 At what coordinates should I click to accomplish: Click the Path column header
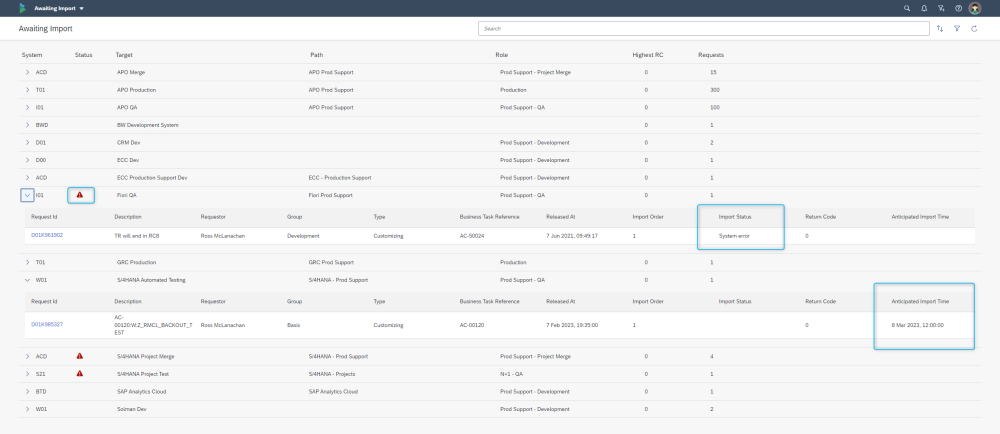click(x=316, y=55)
